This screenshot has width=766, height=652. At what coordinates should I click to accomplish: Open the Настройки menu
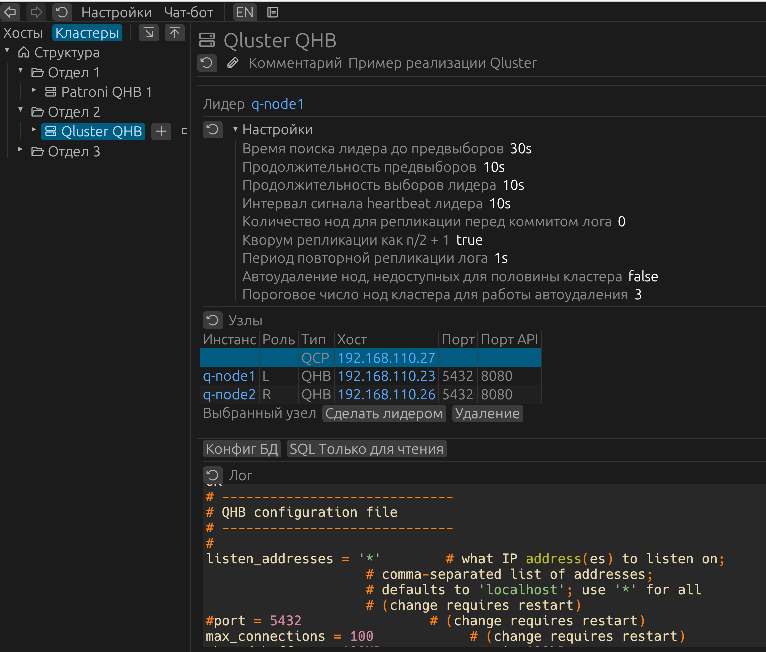(x=116, y=12)
